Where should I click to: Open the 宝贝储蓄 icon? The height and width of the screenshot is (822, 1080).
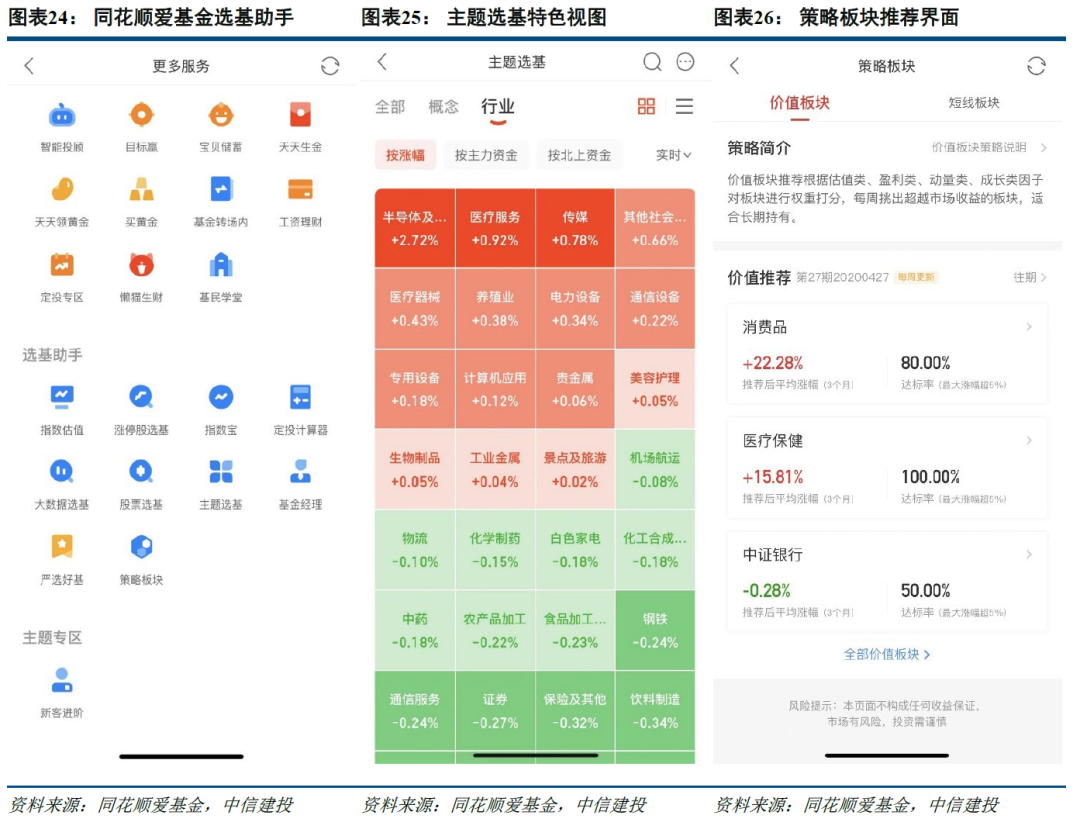click(x=221, y=114)
